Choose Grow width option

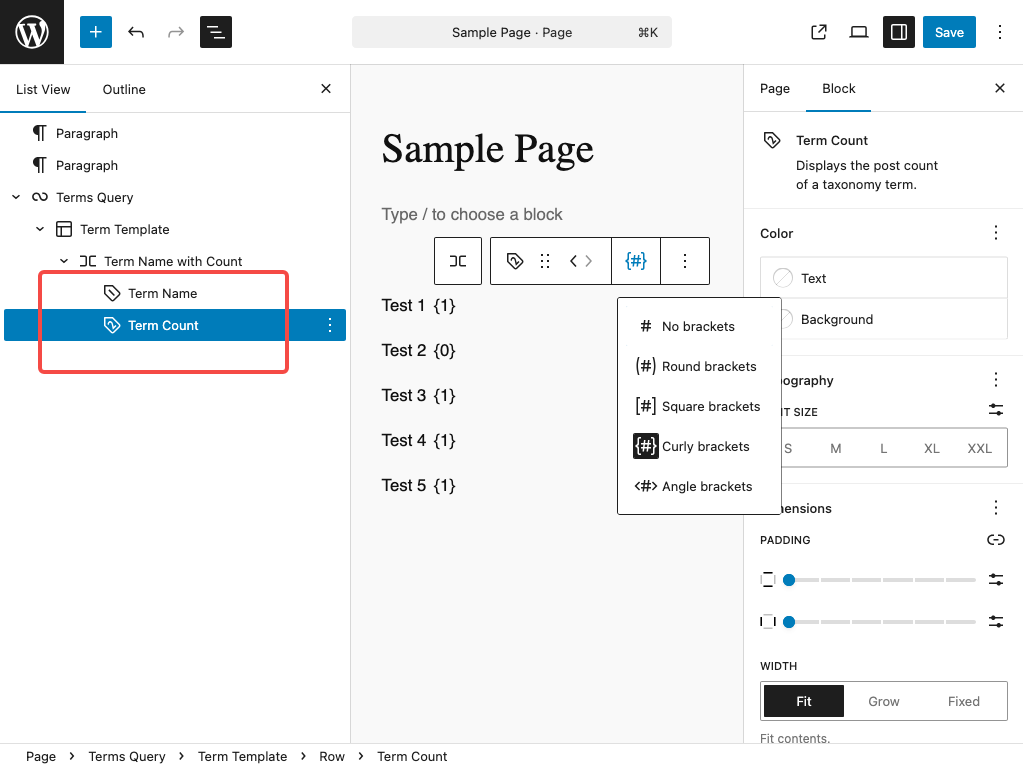(884, 701)
